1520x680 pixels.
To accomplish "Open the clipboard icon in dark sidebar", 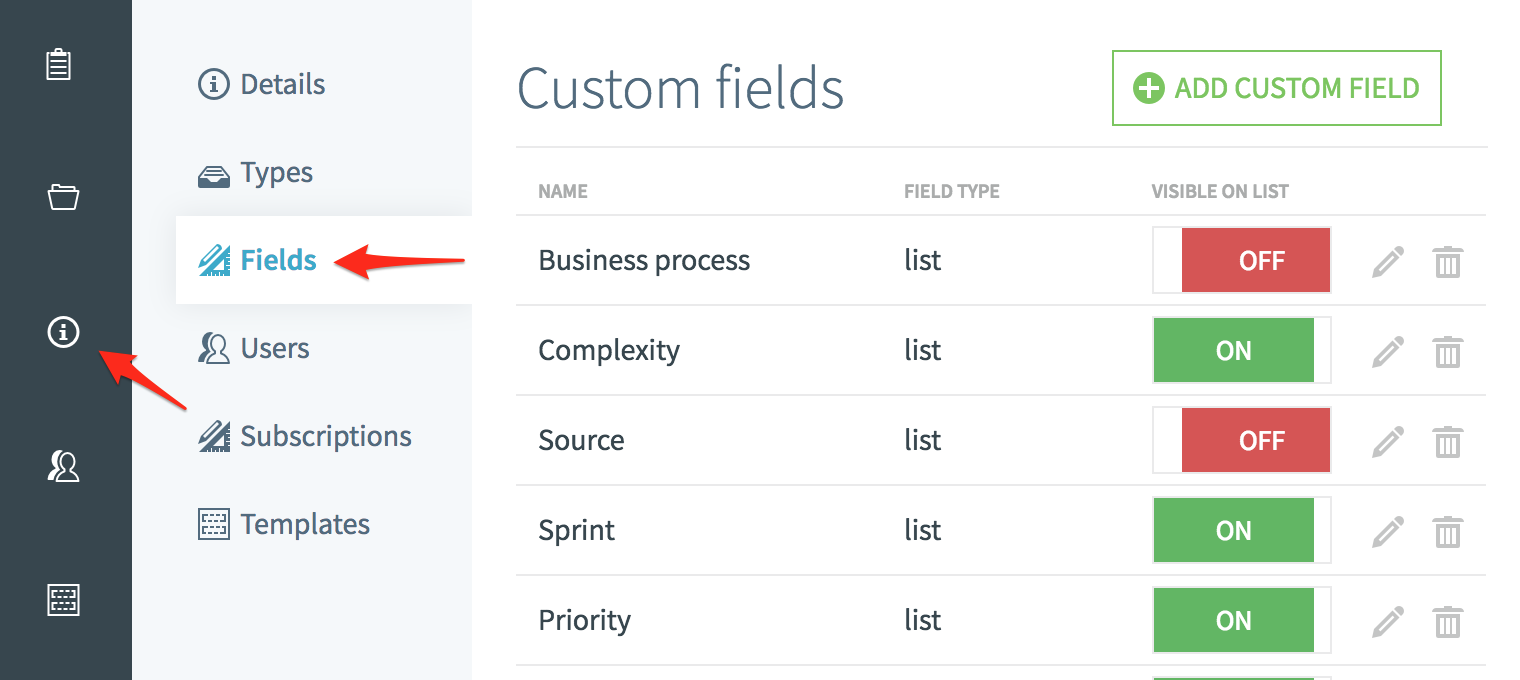I will tap(60, 65).
